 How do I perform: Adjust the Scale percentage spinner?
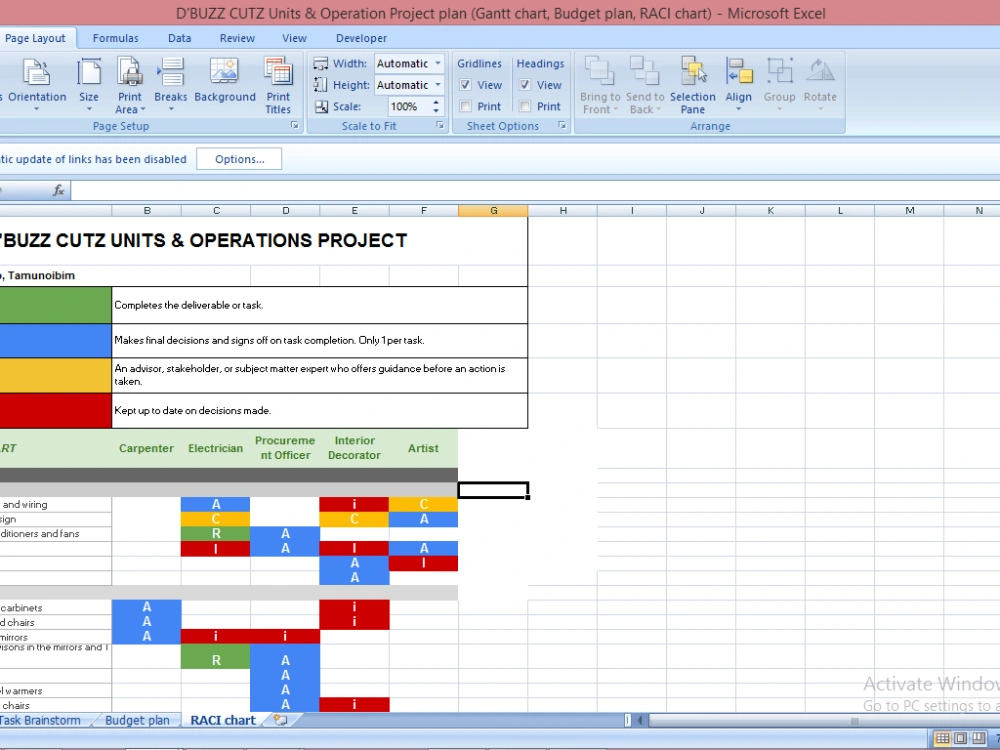tap(436, 107)
